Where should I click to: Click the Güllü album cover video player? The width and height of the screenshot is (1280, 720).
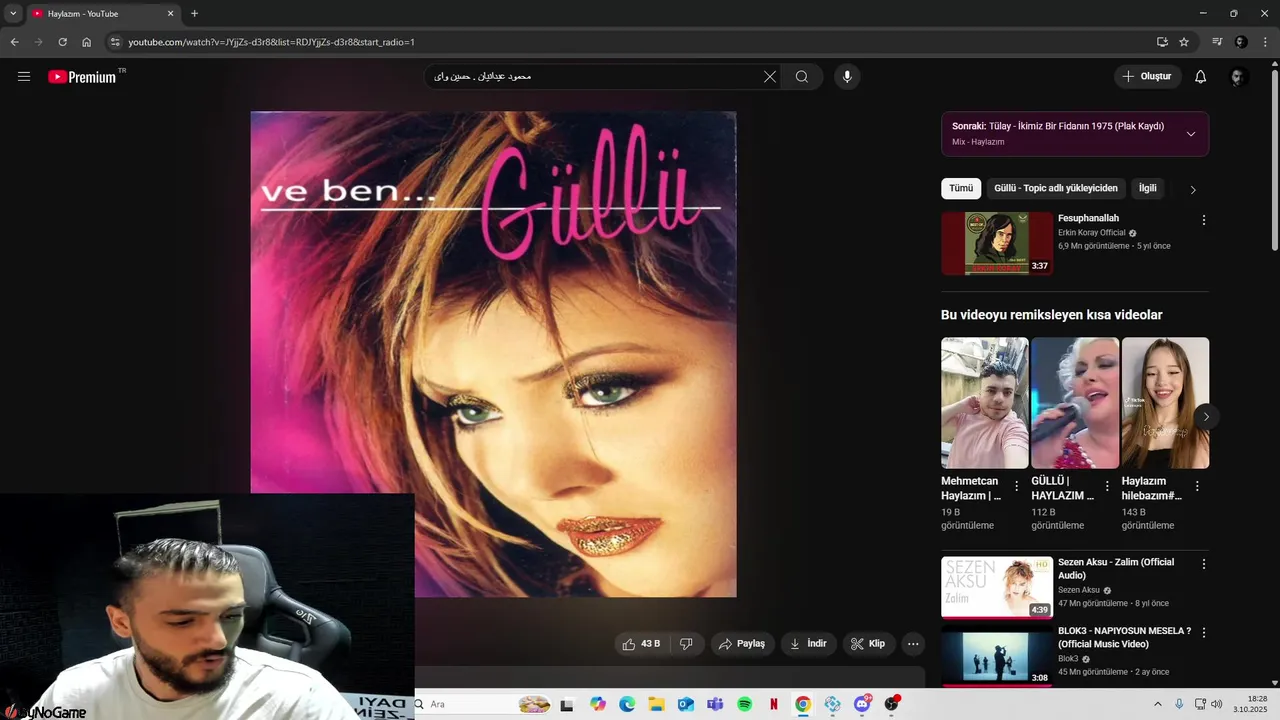point(493,354)
